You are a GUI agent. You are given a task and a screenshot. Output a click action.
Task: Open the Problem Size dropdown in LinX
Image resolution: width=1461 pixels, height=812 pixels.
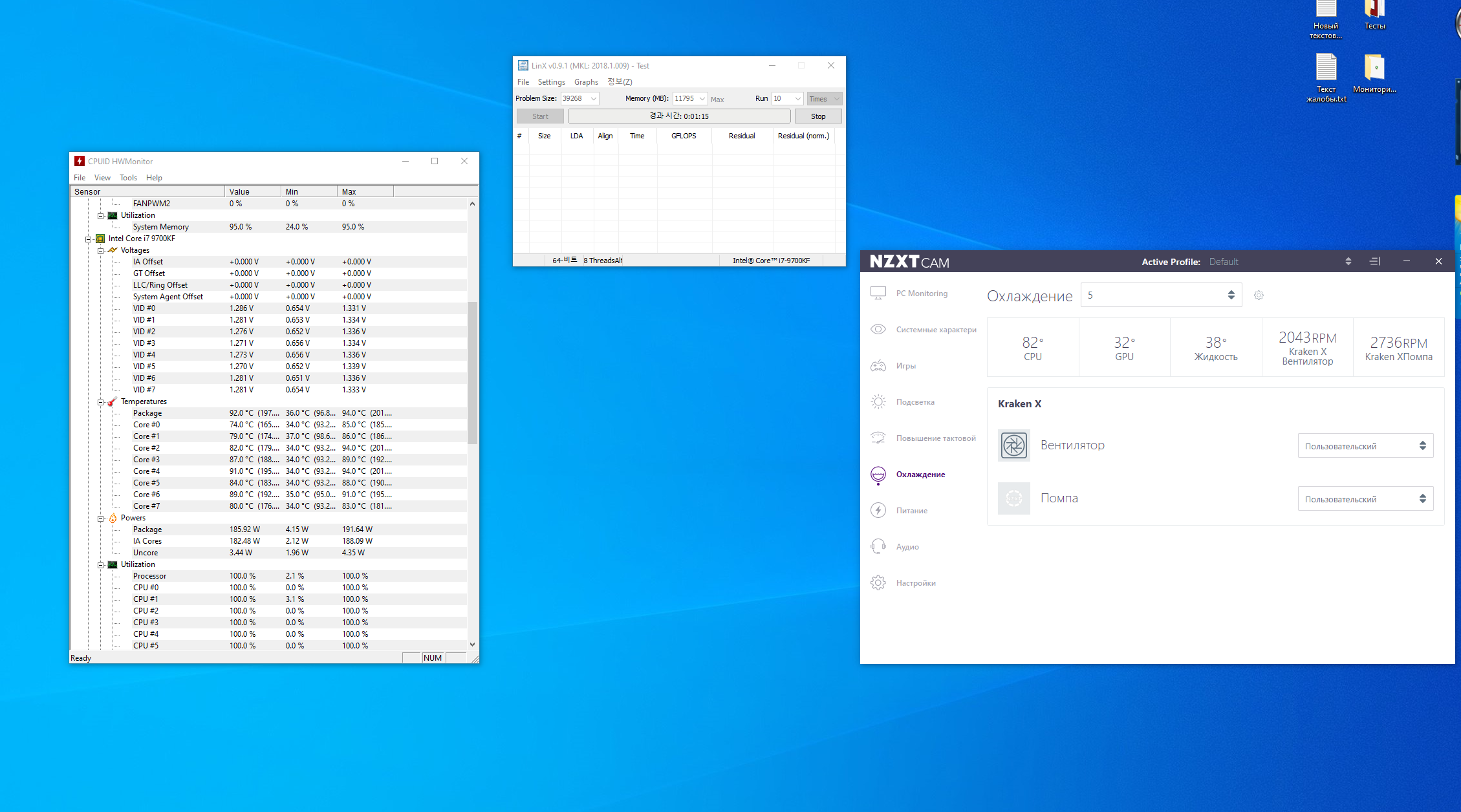pos(593,99)
